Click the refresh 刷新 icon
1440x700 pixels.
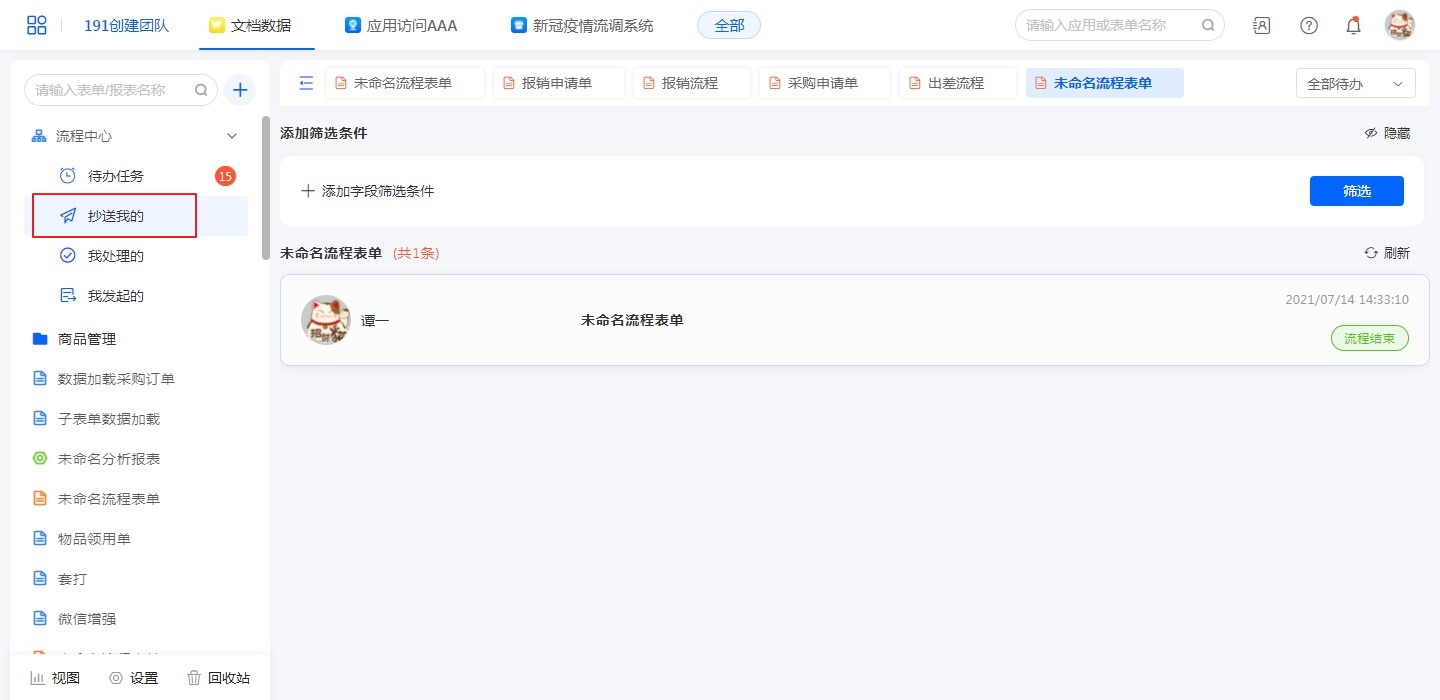pyautogui.click(x=1371, y=253)
